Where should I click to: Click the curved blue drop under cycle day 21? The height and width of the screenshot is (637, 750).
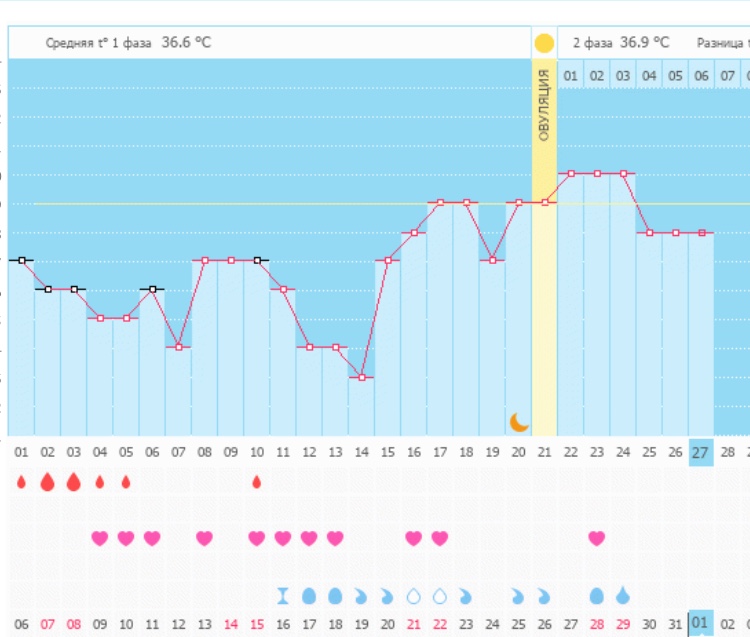click(x=544, y=596)
